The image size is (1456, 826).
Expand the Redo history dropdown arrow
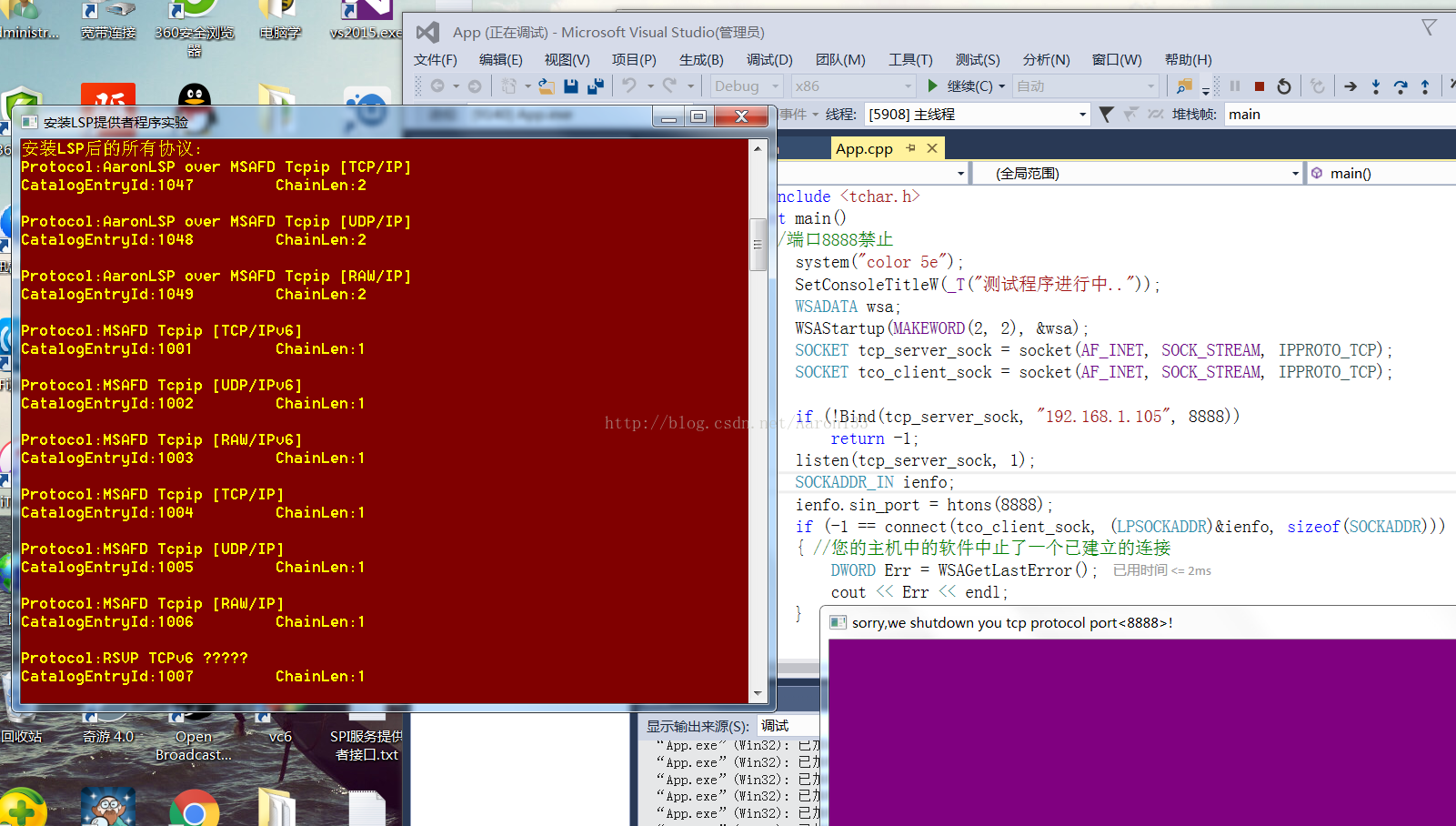[x=691, y=86]
